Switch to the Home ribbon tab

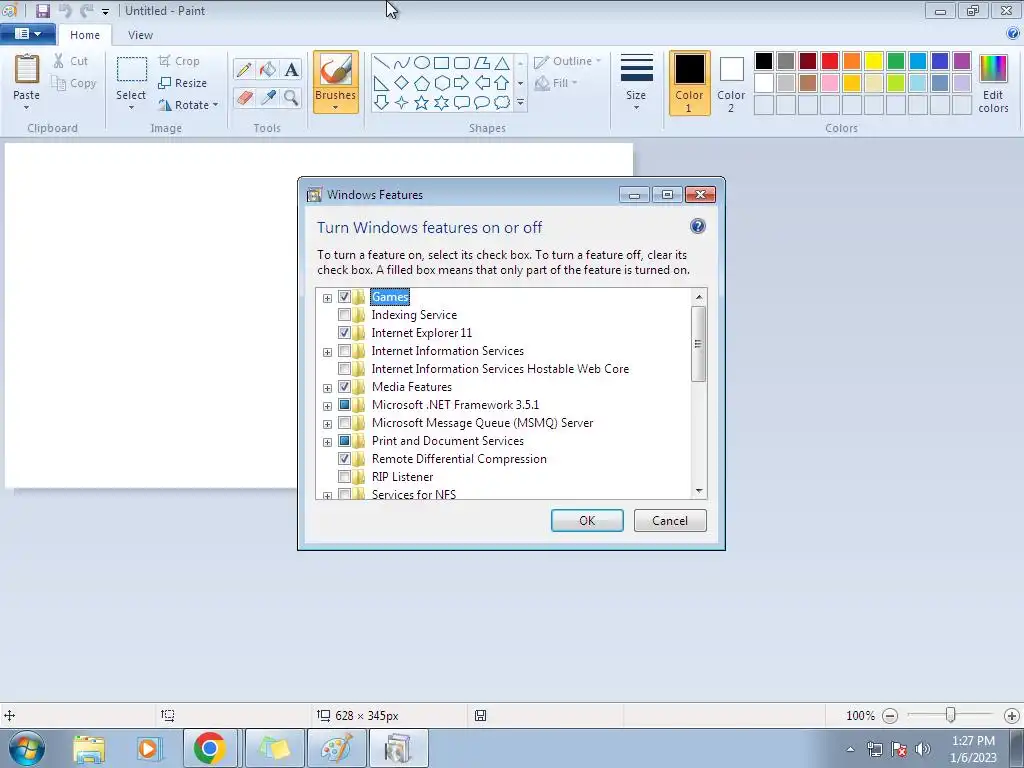[x=85, y=35]
